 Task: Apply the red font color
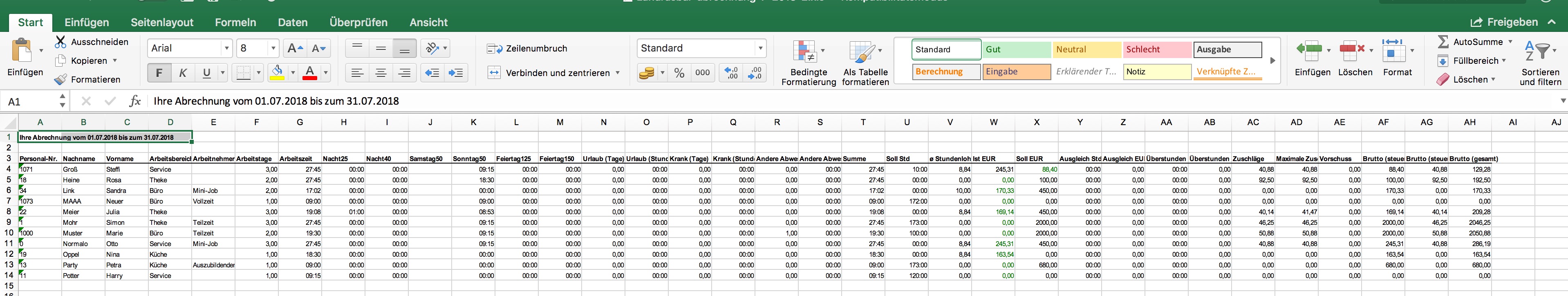tap(310, 73)
